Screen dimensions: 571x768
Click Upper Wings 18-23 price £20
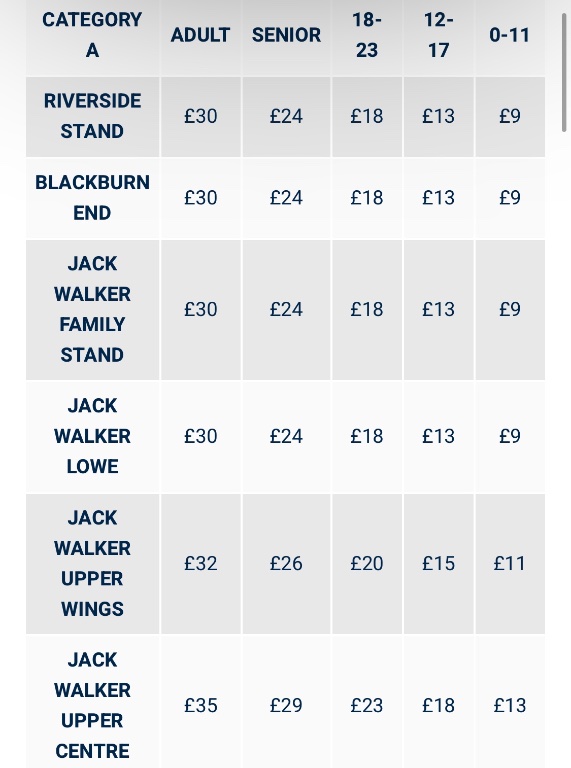tap(367, 564)
